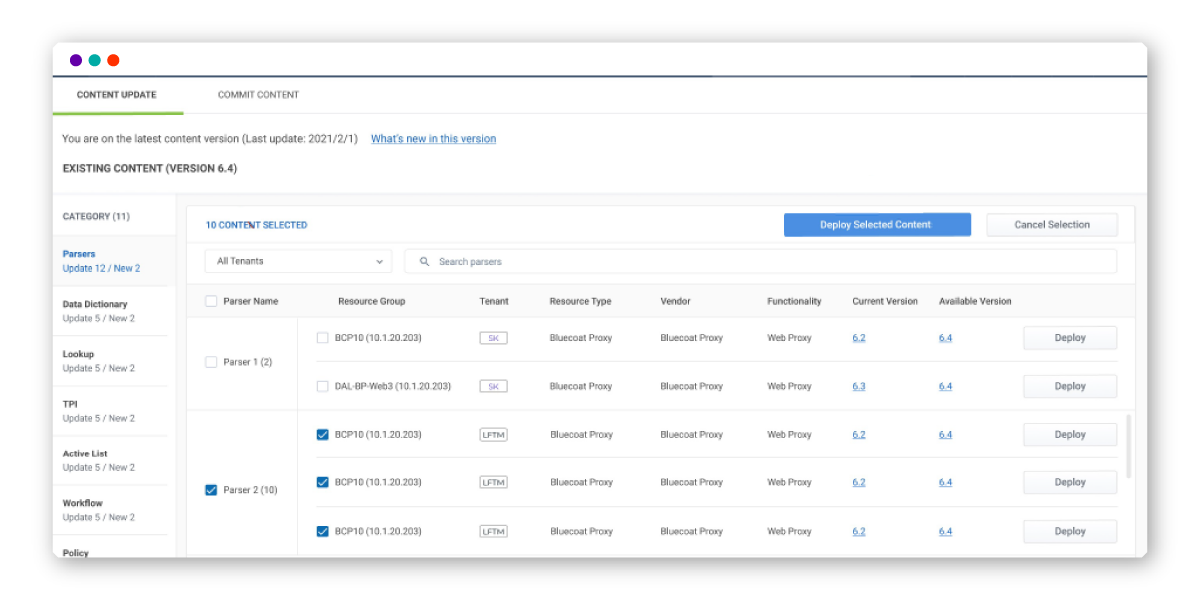Select the Content Update tab
Image resolution: width=1200 pixels, height=600 pixels.
117,95
